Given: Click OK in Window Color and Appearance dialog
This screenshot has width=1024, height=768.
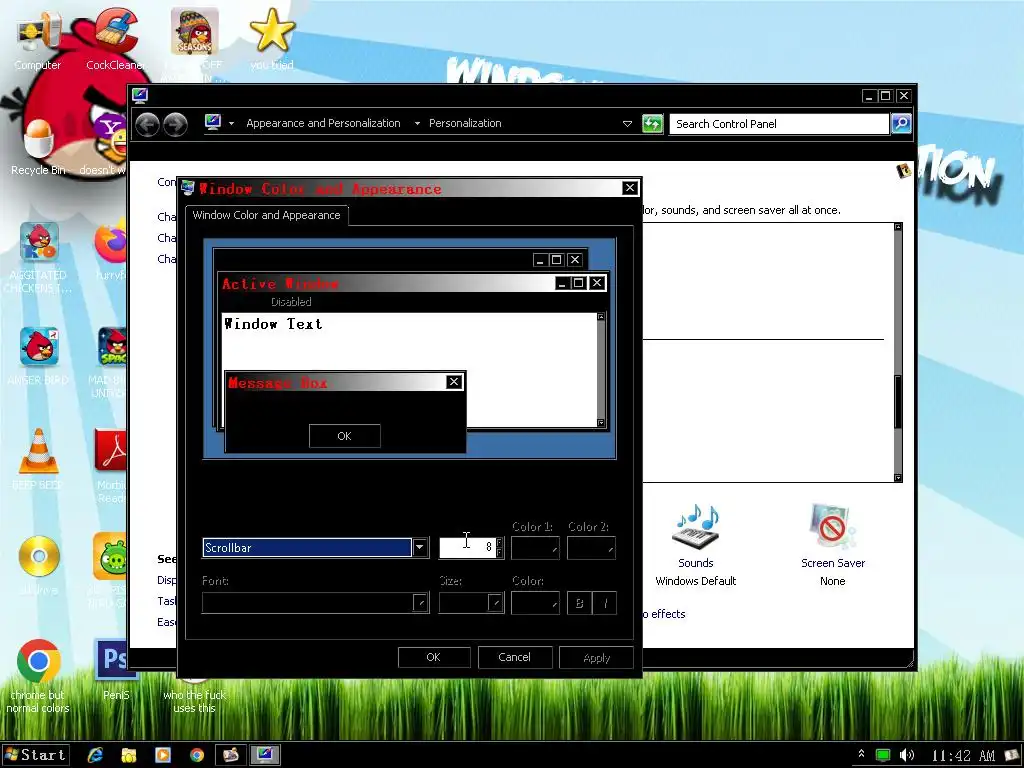Looking at the screenshot, I should pyautogui.click(x=434, y=657).
